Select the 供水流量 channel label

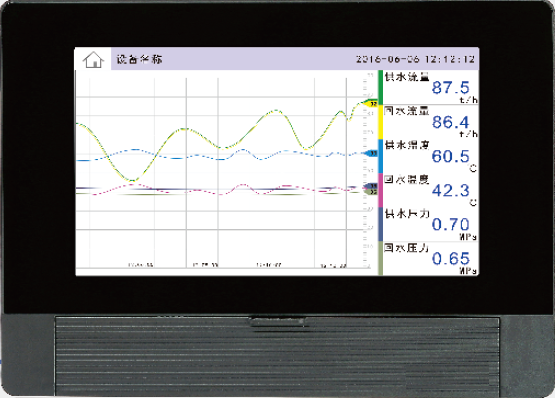coord(407,76)
